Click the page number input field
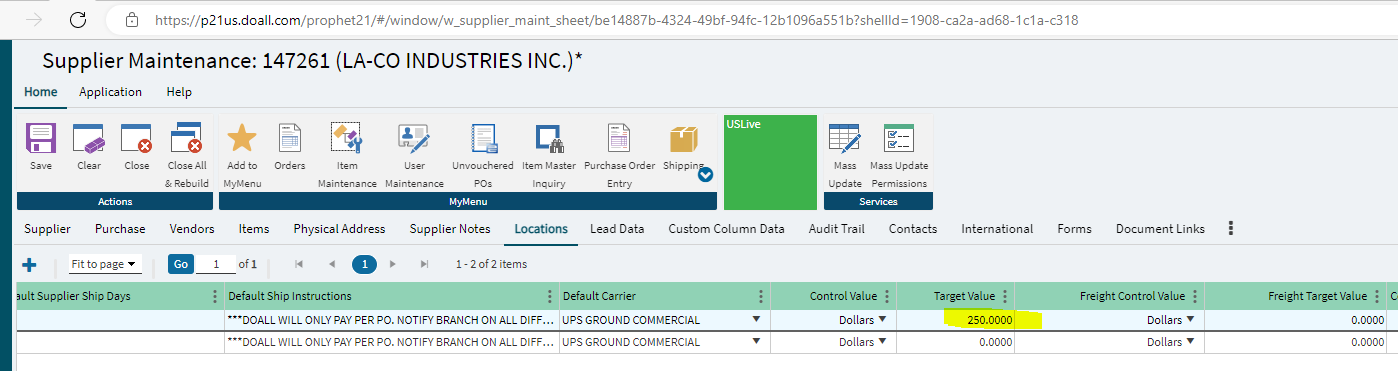The image size is (1398, 371). (215, 264)
